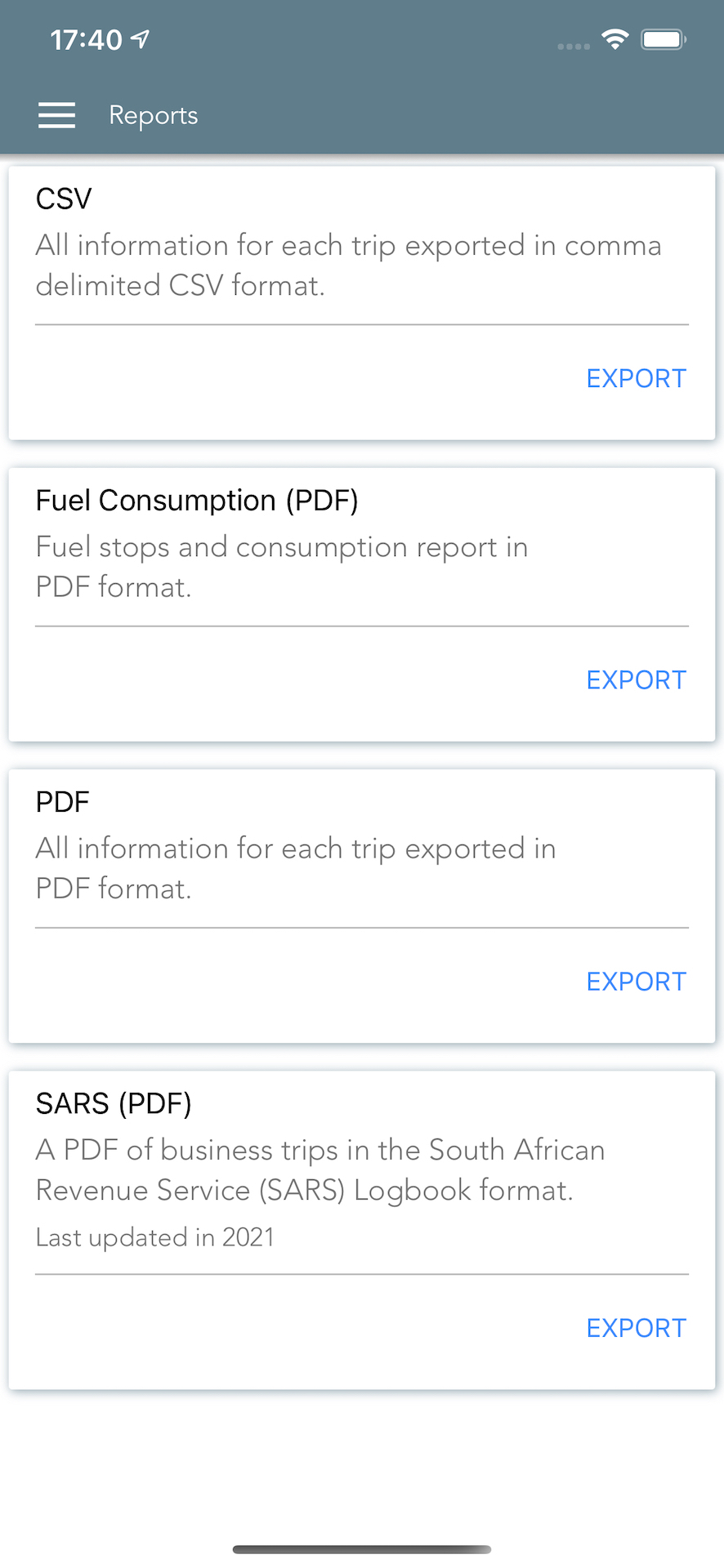
Task: Tap the SARS (PDF) card heading
Action: click(x=114, y=1103)
